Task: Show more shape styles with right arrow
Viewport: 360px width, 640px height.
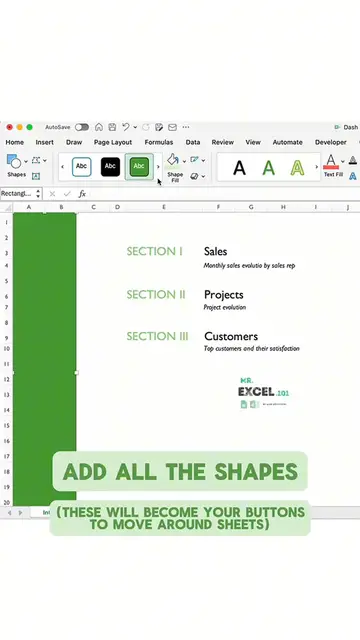Action: (x=158, y=167)
